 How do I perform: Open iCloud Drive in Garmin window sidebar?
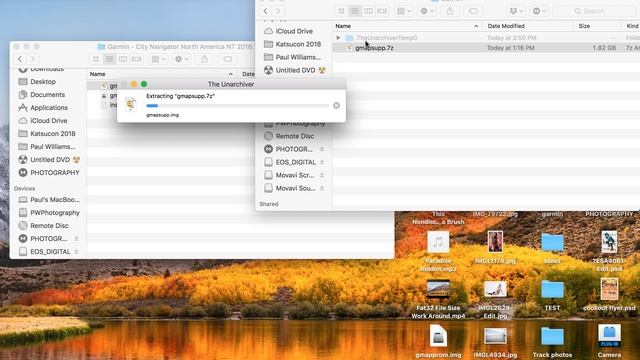(43, 121)
